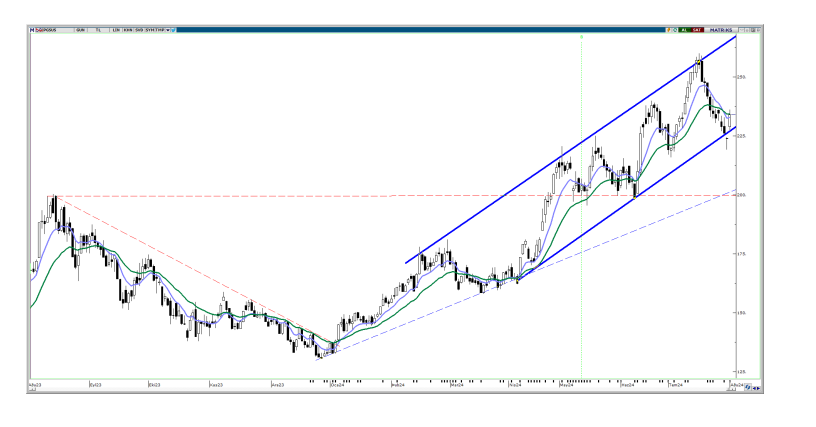Click the PGSUS symbol input field

[52, 31]
